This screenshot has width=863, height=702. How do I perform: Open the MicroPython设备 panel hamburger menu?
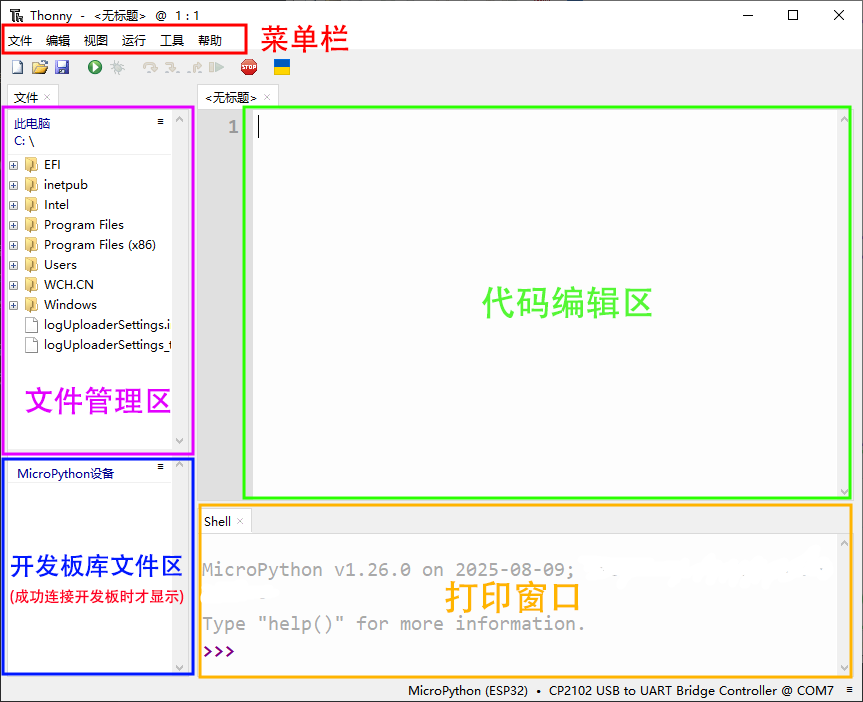pos(160,466)
